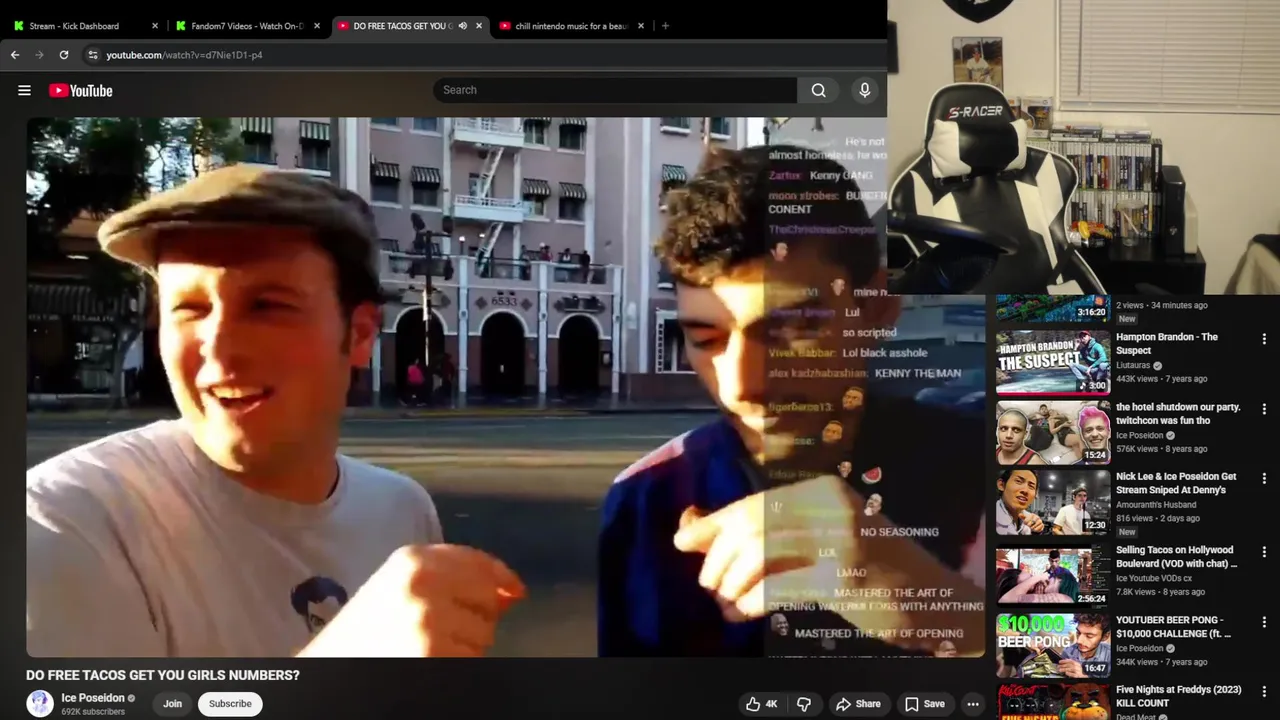This screenshot has width=1280, height=720.
Task: Open options for Nick Lee Denny's video
Action: click(x=1264, y=479)
